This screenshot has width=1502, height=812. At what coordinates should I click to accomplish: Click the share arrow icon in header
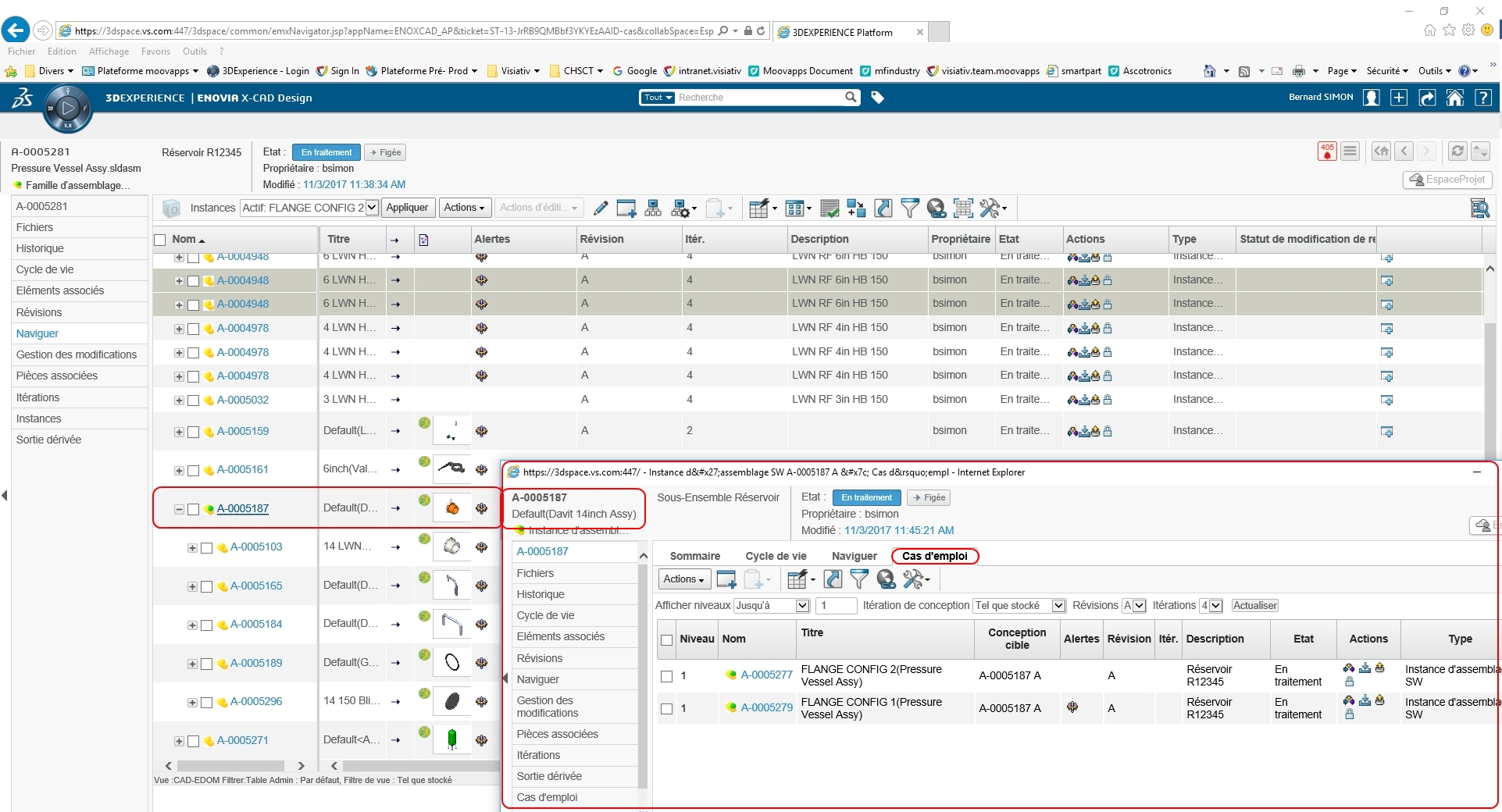click(1427, 98)
